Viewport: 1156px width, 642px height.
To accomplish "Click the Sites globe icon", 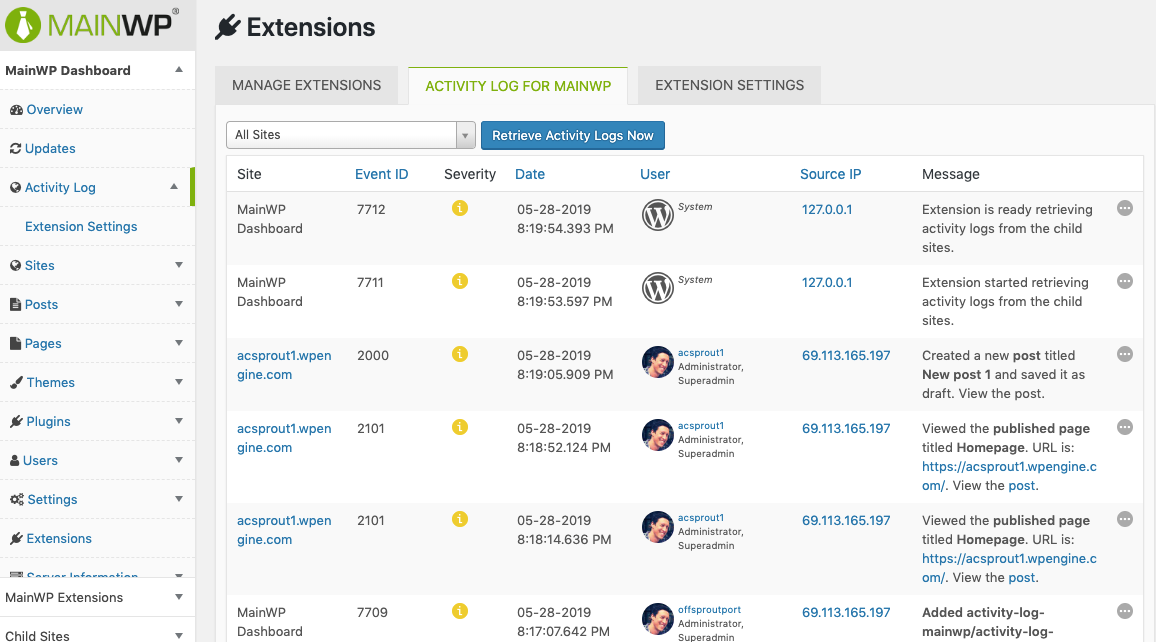I will point(15,266).
